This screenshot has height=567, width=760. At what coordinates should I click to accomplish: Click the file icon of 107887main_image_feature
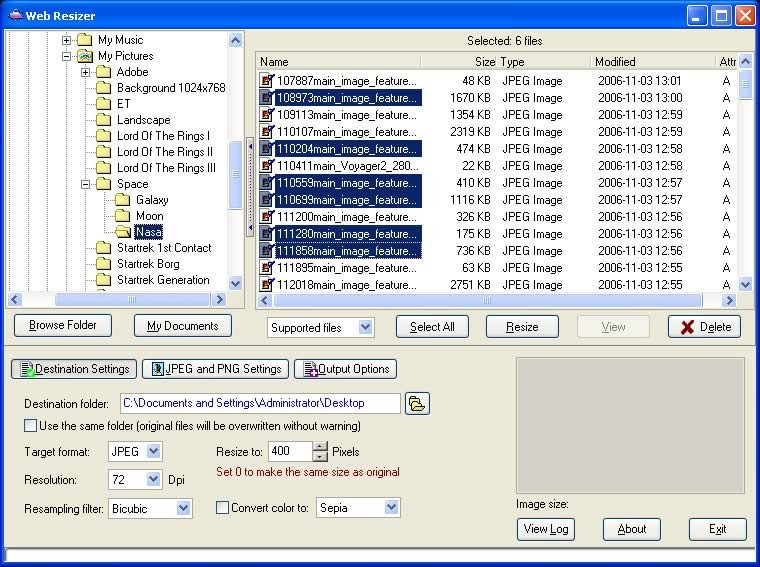click(267, 81)
